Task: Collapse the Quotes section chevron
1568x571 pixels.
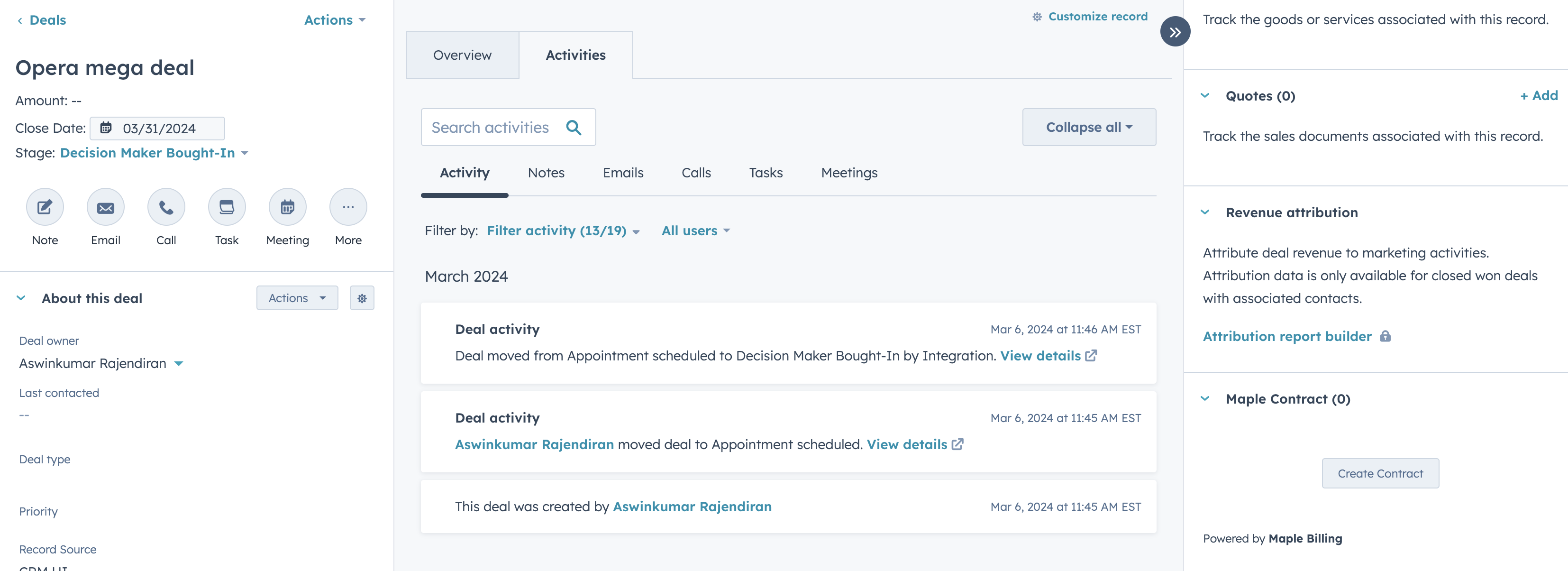Action: 1204,96
